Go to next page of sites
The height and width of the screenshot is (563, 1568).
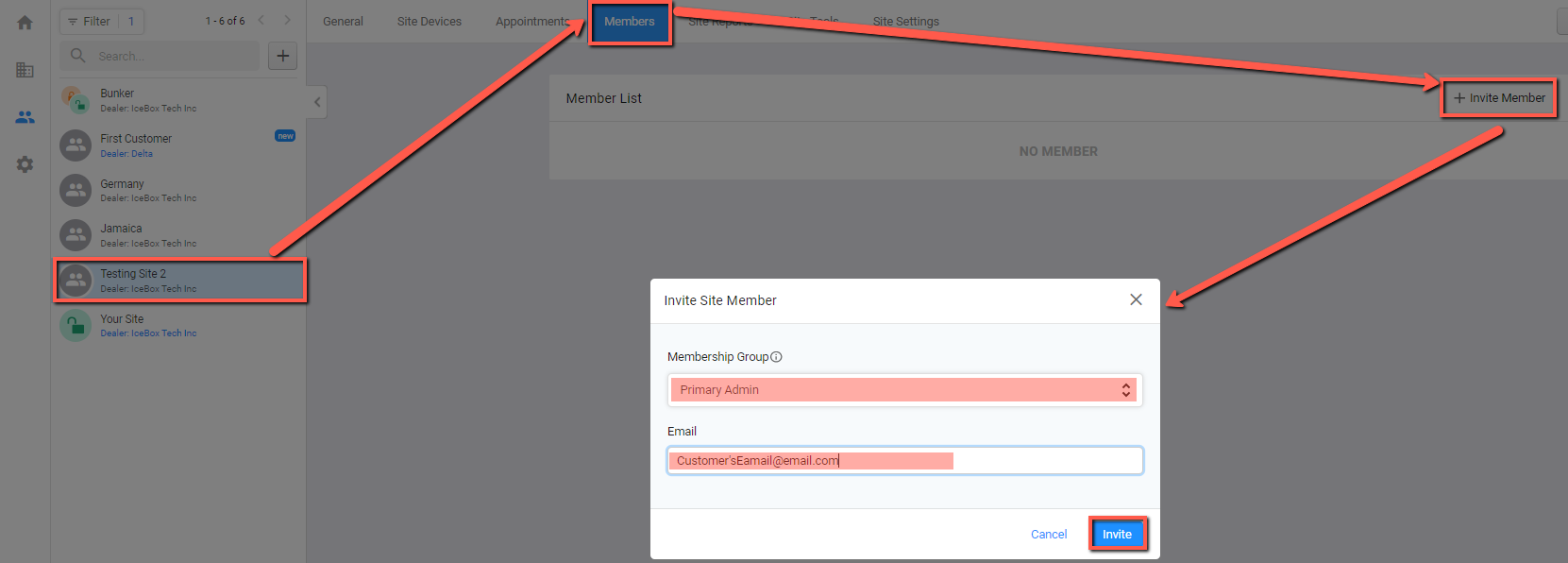click(x=288, y=21)
